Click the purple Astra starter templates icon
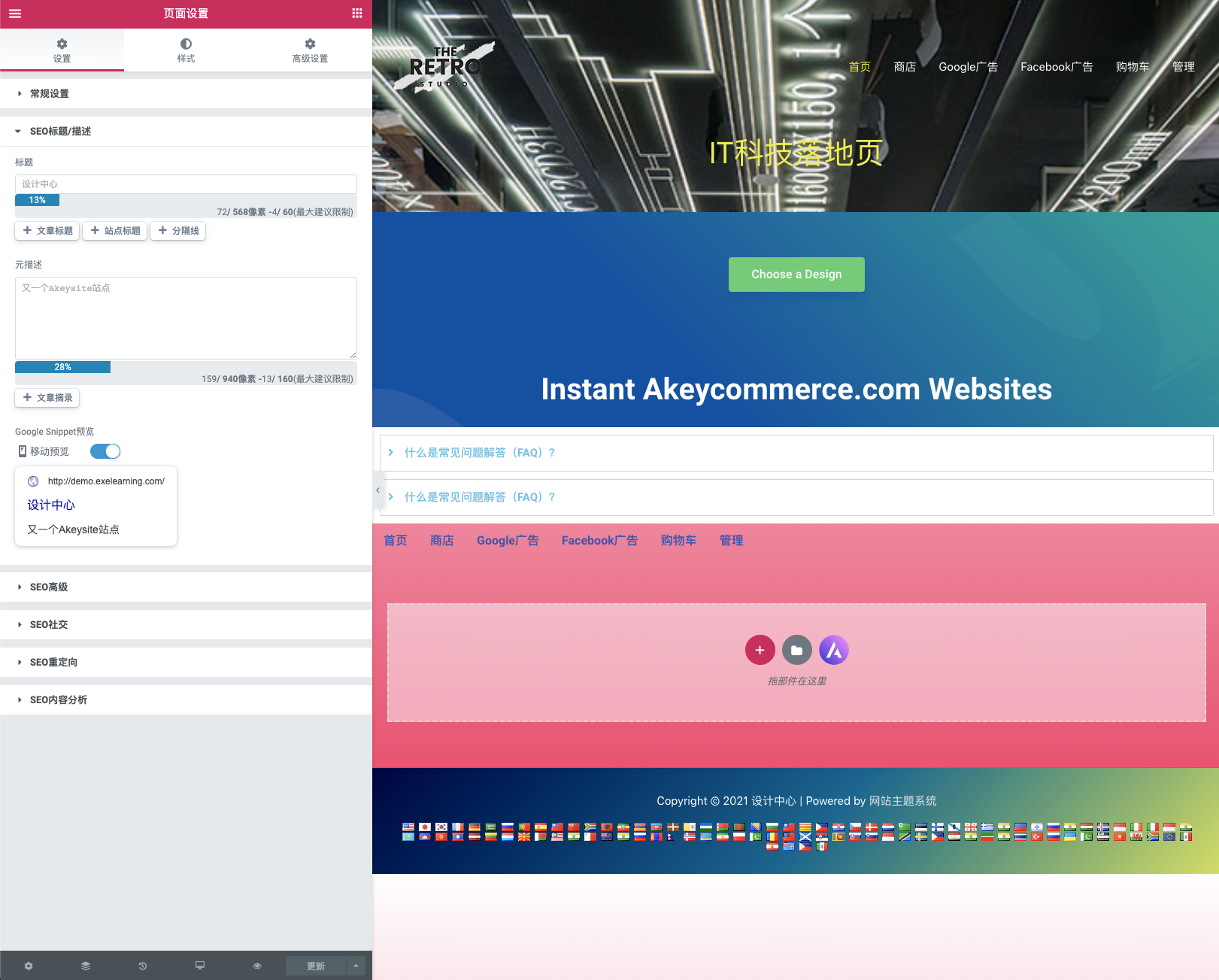The image size is (1219, 980). coord(833,650)
